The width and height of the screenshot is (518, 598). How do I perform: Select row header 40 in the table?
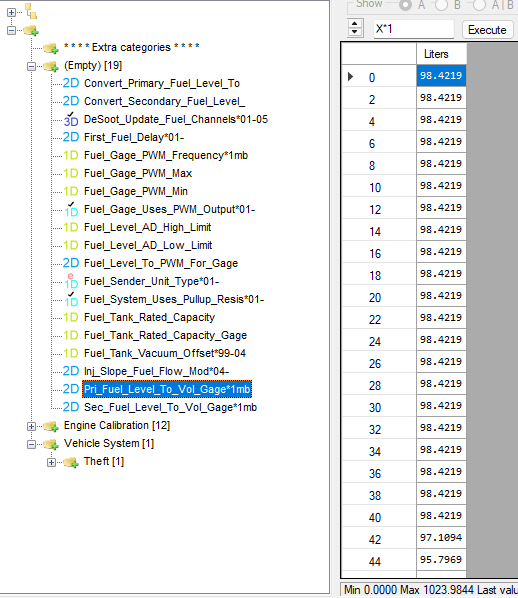(379, 517)
